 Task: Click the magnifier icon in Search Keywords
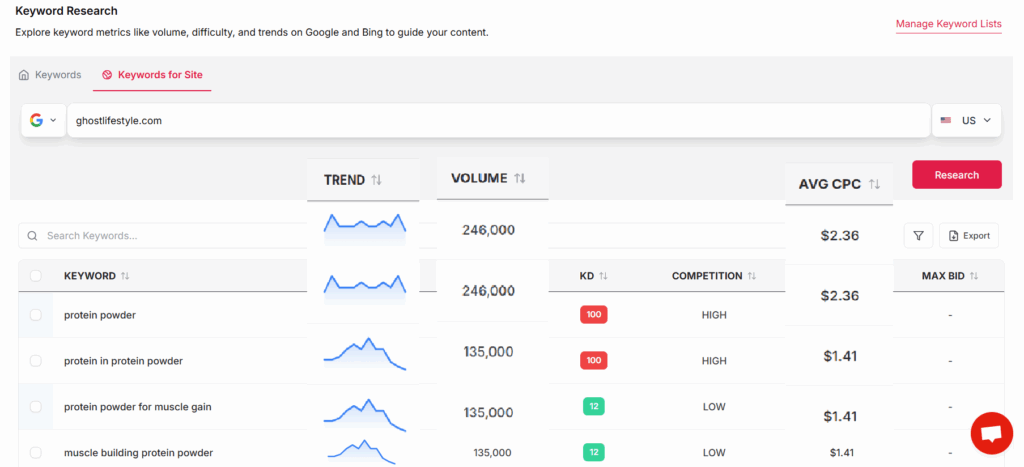(x=32, y=236)
